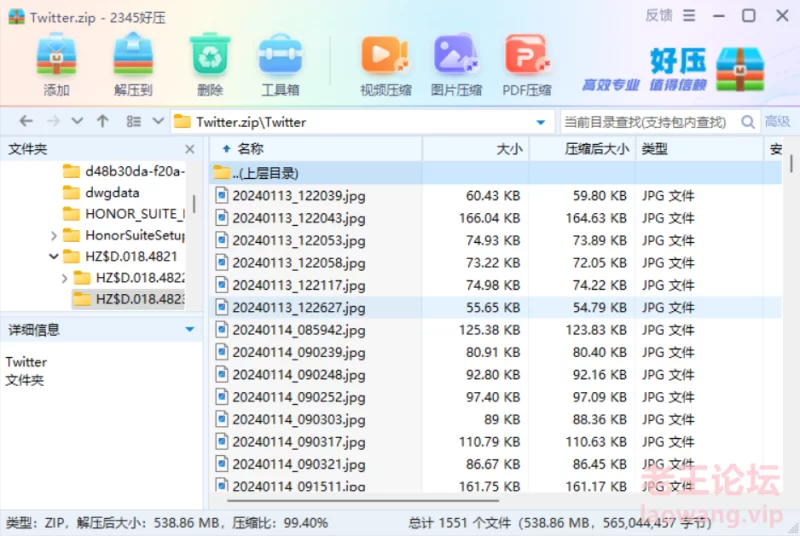This screenshot has width=800, height=536.
Task: Select the HONOR_SUITE_ folder
Action: (123, 214)
